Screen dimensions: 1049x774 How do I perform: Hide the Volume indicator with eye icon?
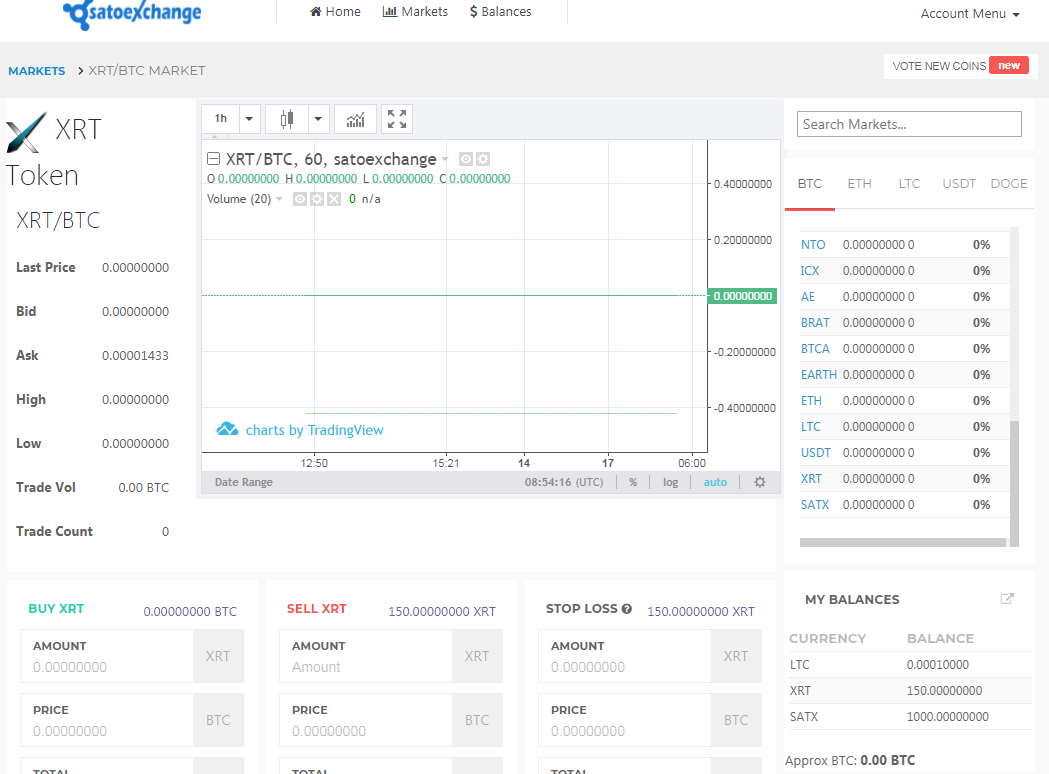300,199
